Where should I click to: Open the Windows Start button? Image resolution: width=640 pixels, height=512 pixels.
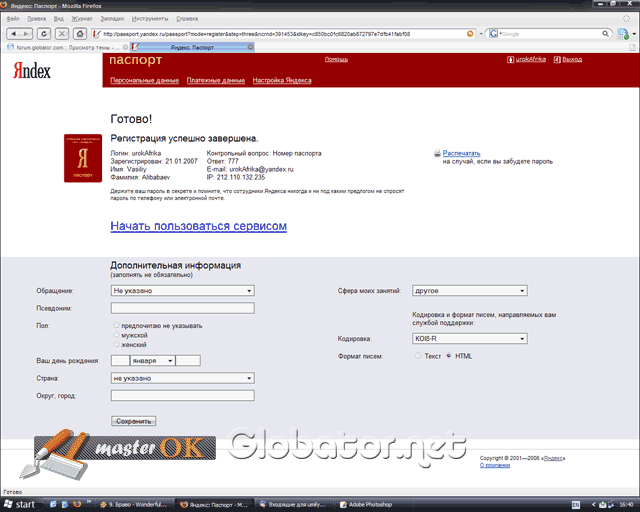20,505
